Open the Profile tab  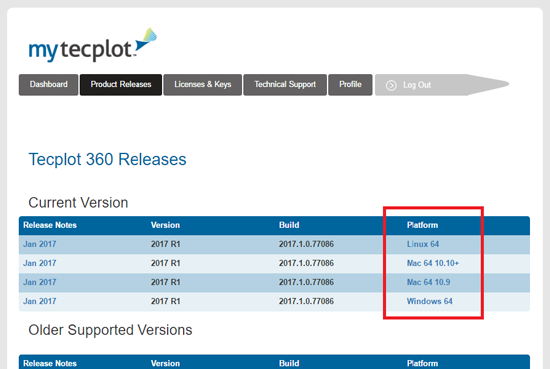coord(350,85)
